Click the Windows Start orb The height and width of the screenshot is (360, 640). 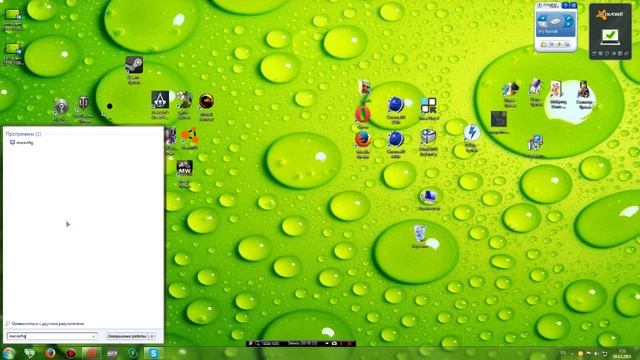[9, 353]
